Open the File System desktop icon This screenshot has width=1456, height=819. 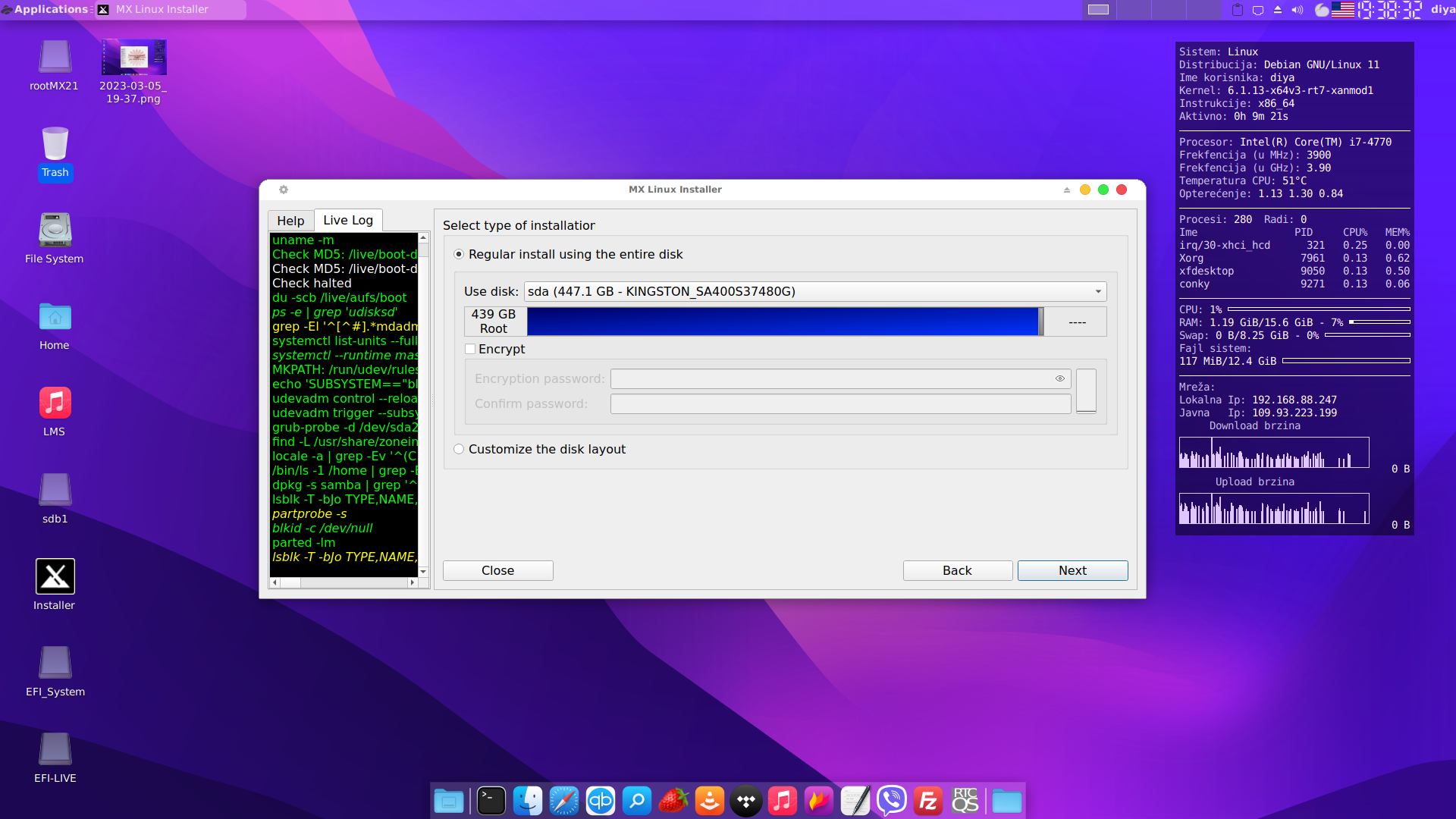click(55, 230)
